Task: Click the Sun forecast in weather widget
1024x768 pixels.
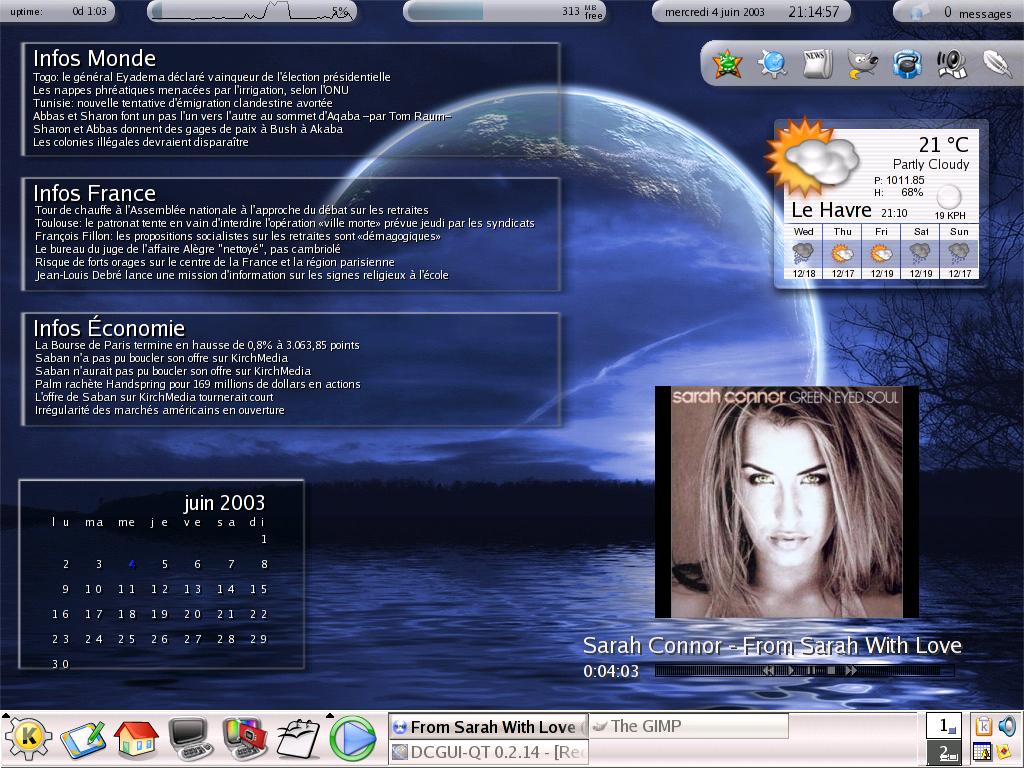Action: (959, 252)
